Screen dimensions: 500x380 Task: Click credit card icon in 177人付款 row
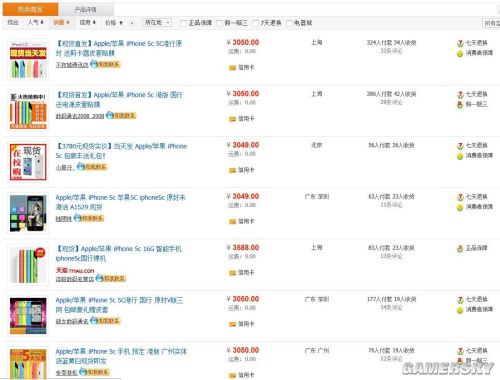(232, 324)
